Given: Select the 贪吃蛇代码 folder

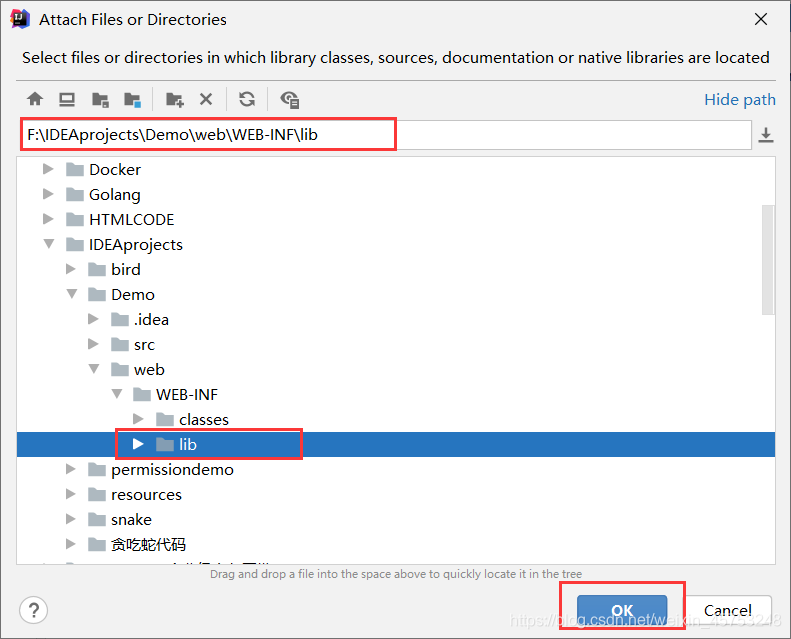Looking at the screenshot, I should pyautogui.click(x=137, y=545).
